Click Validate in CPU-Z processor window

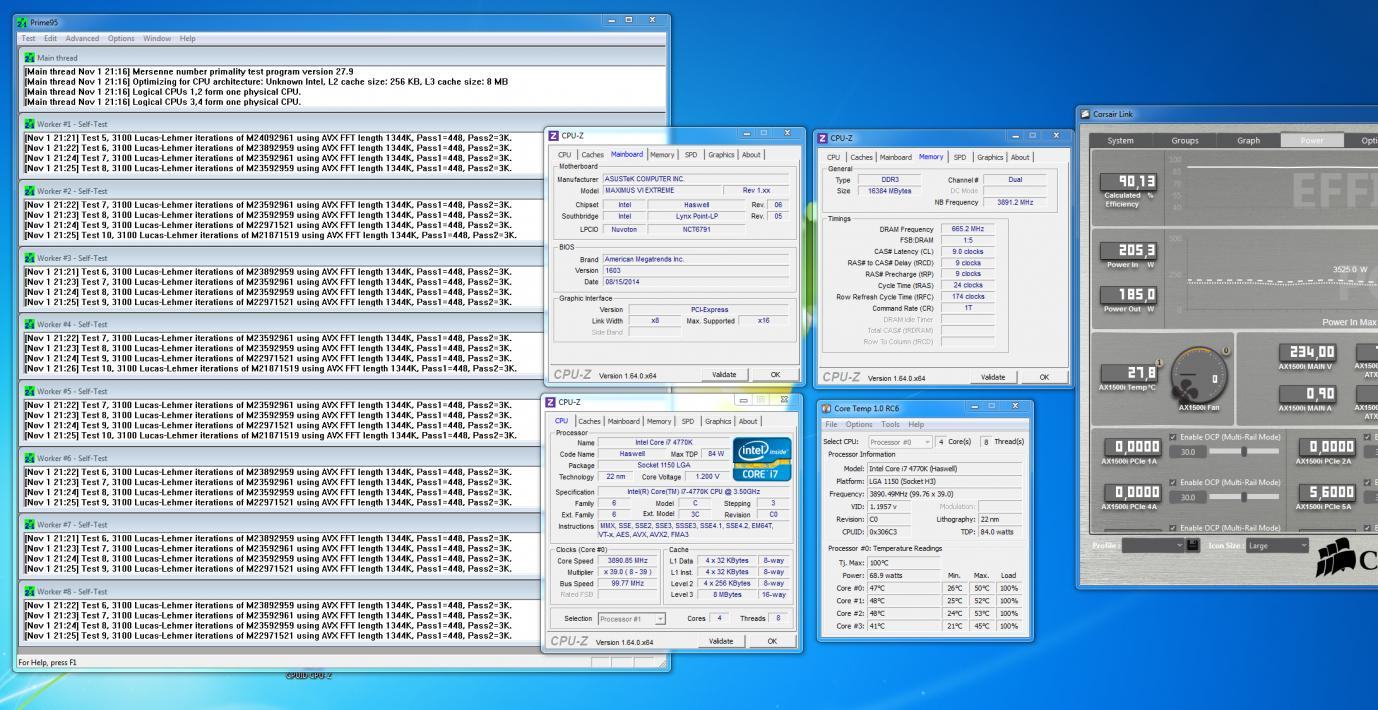point(721,641)
